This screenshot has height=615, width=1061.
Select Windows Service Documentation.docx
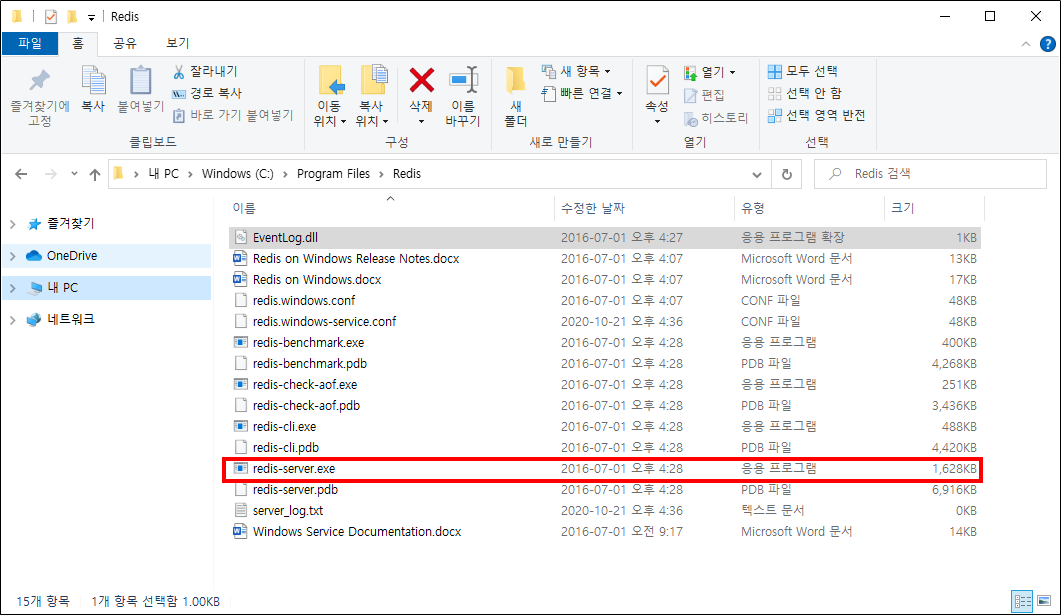[604, 531]
